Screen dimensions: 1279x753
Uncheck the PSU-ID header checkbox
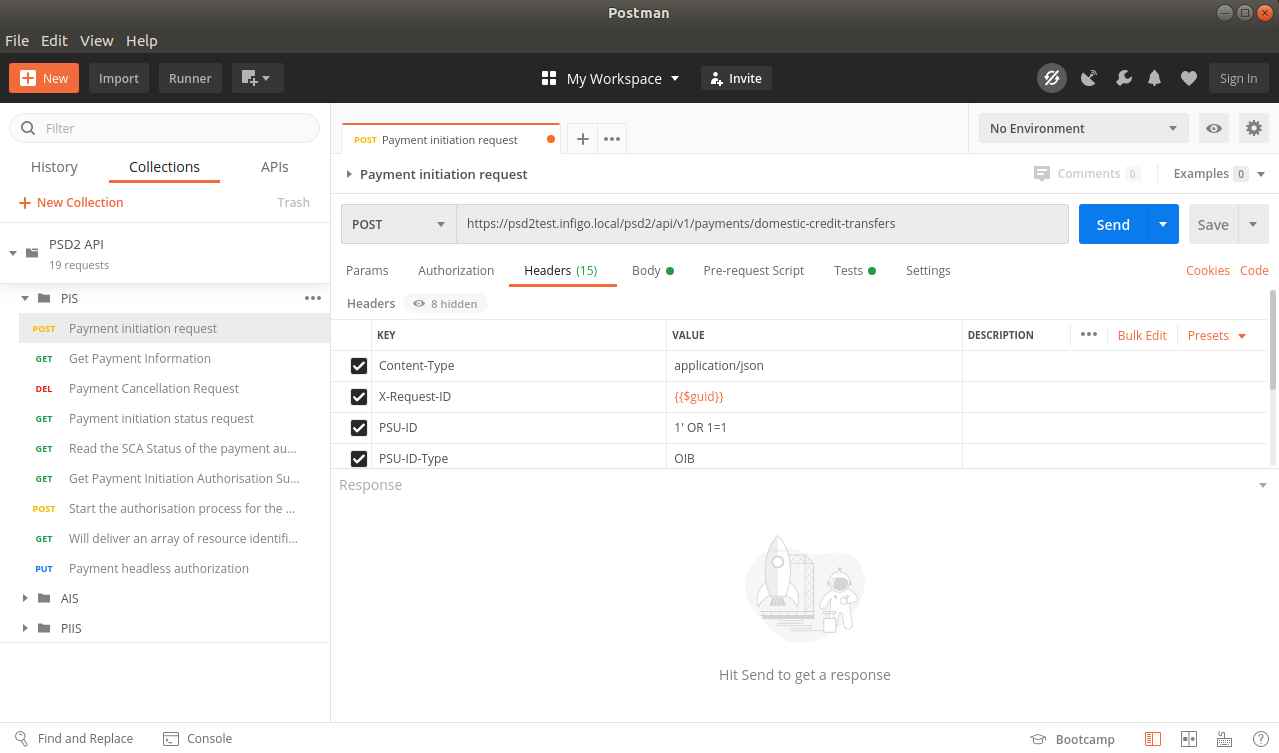pyautogui.click(x=359, y=428)
